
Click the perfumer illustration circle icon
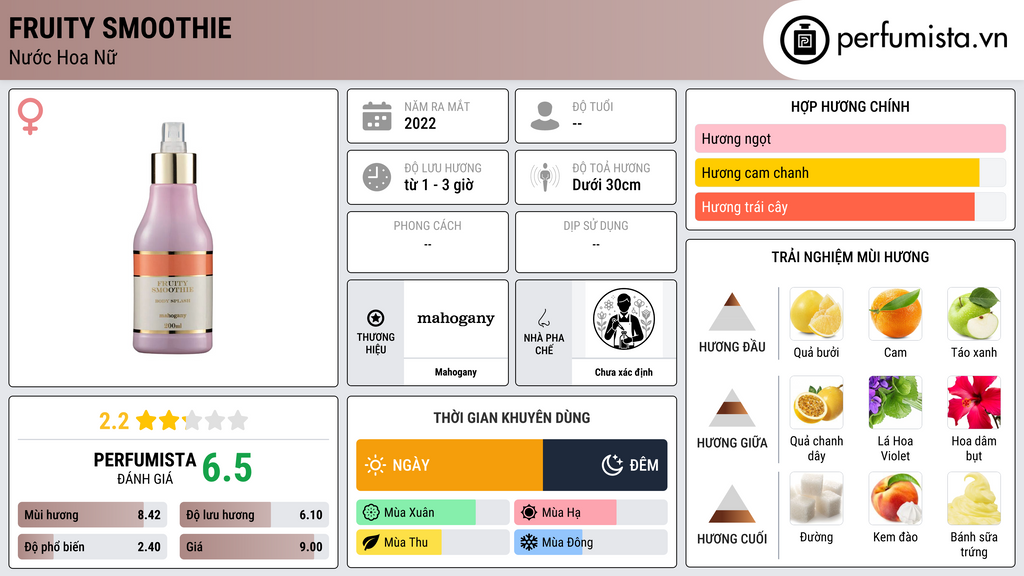[624, 319]
